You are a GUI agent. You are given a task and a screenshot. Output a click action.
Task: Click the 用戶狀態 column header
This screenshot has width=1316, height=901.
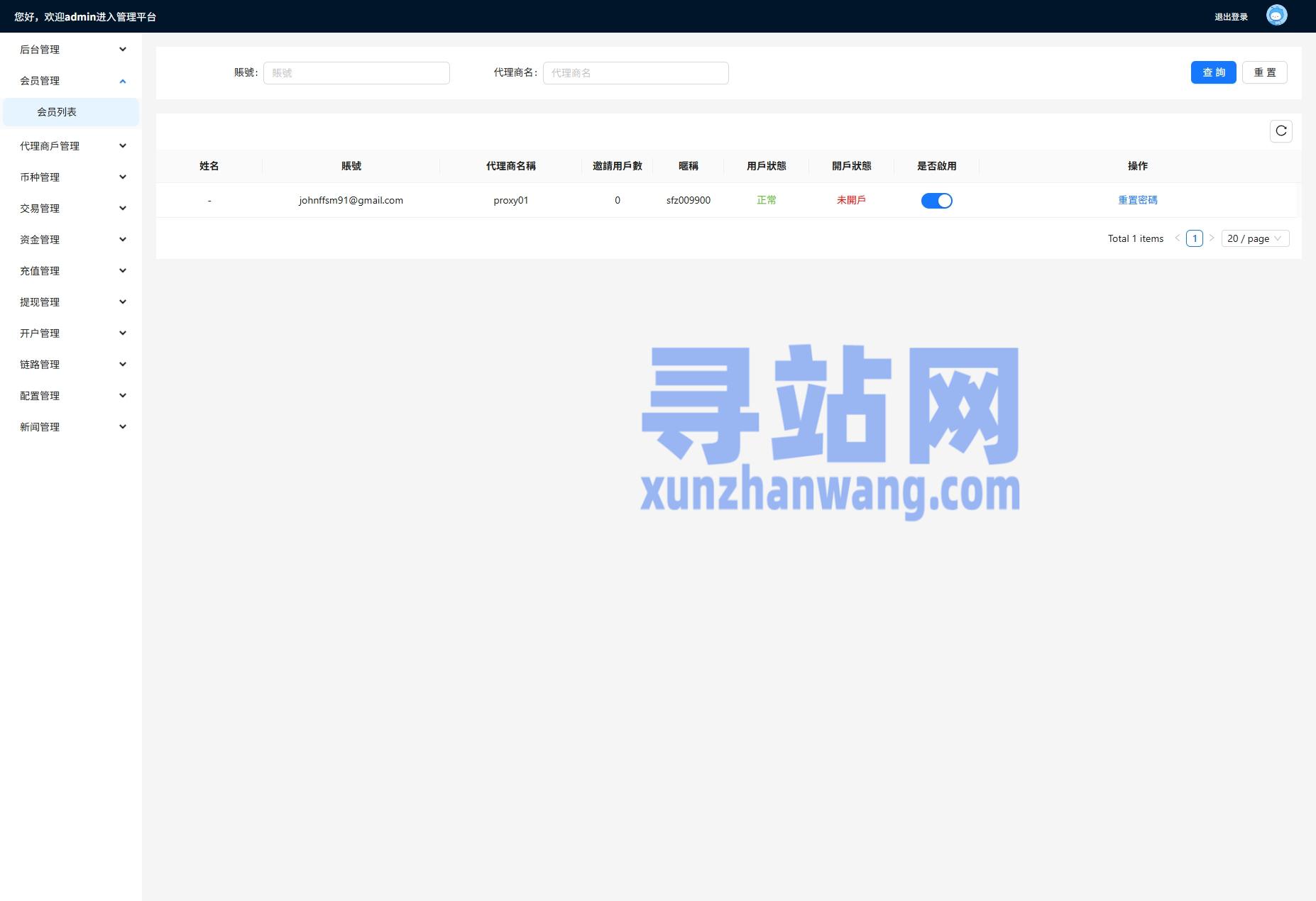(766, 166)
